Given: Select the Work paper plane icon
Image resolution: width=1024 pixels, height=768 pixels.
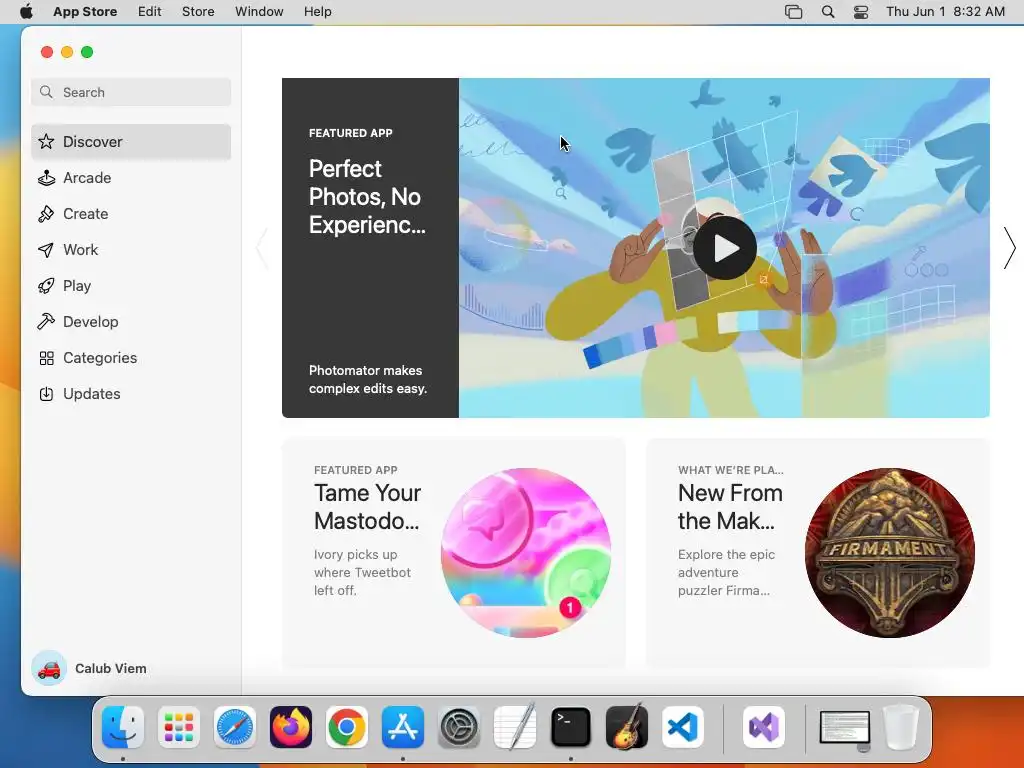Looking at the screenshot, I should point(46,249).
